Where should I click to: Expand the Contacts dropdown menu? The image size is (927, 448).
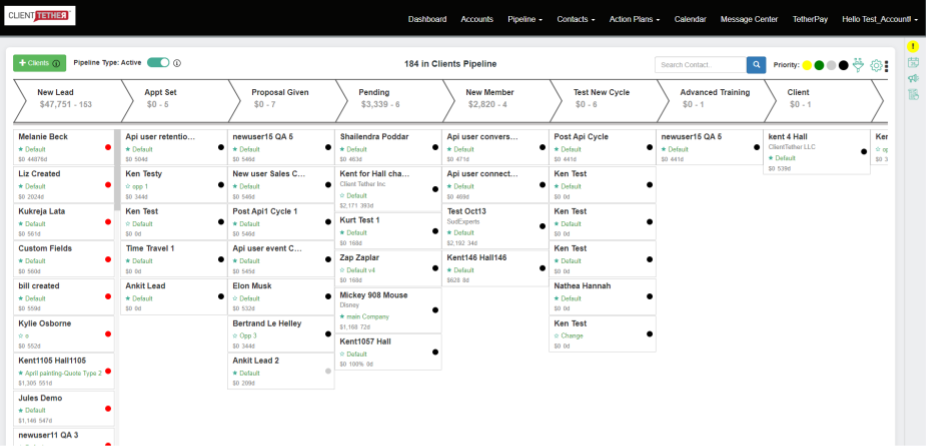tap(576, 19)
